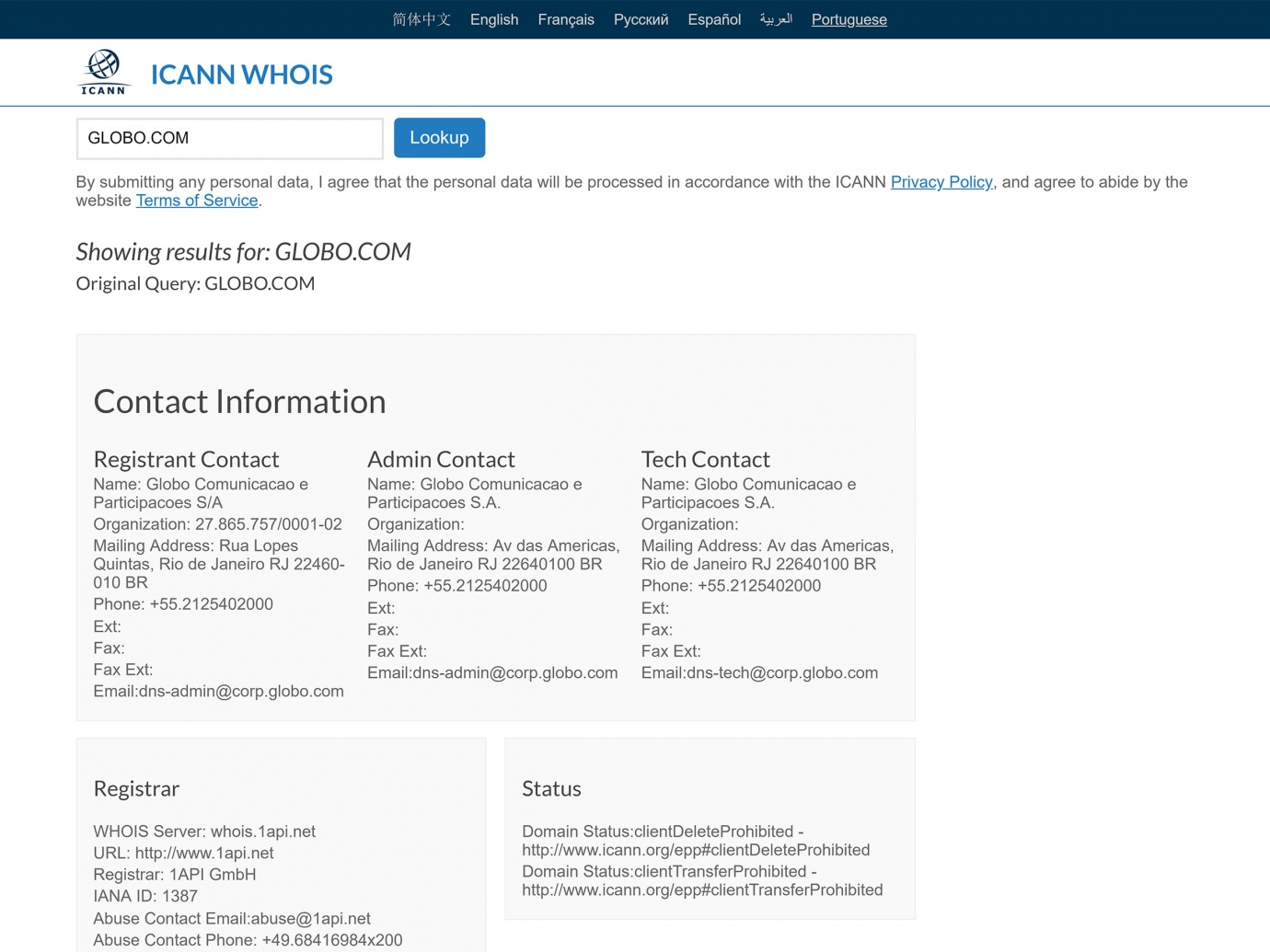Click the ICANN globe logo

103,72
